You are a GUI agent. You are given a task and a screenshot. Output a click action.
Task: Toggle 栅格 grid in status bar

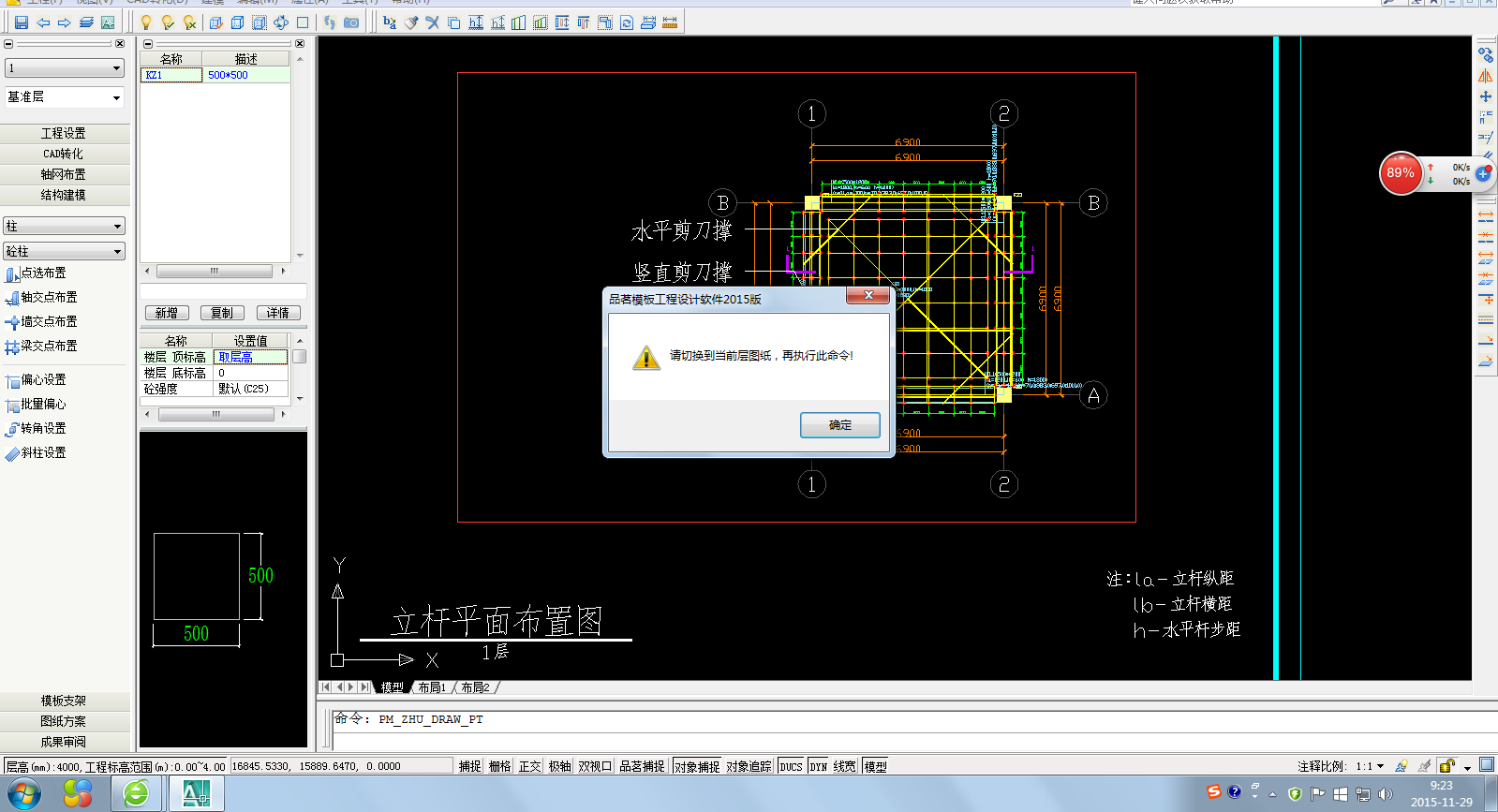[500, 766]
